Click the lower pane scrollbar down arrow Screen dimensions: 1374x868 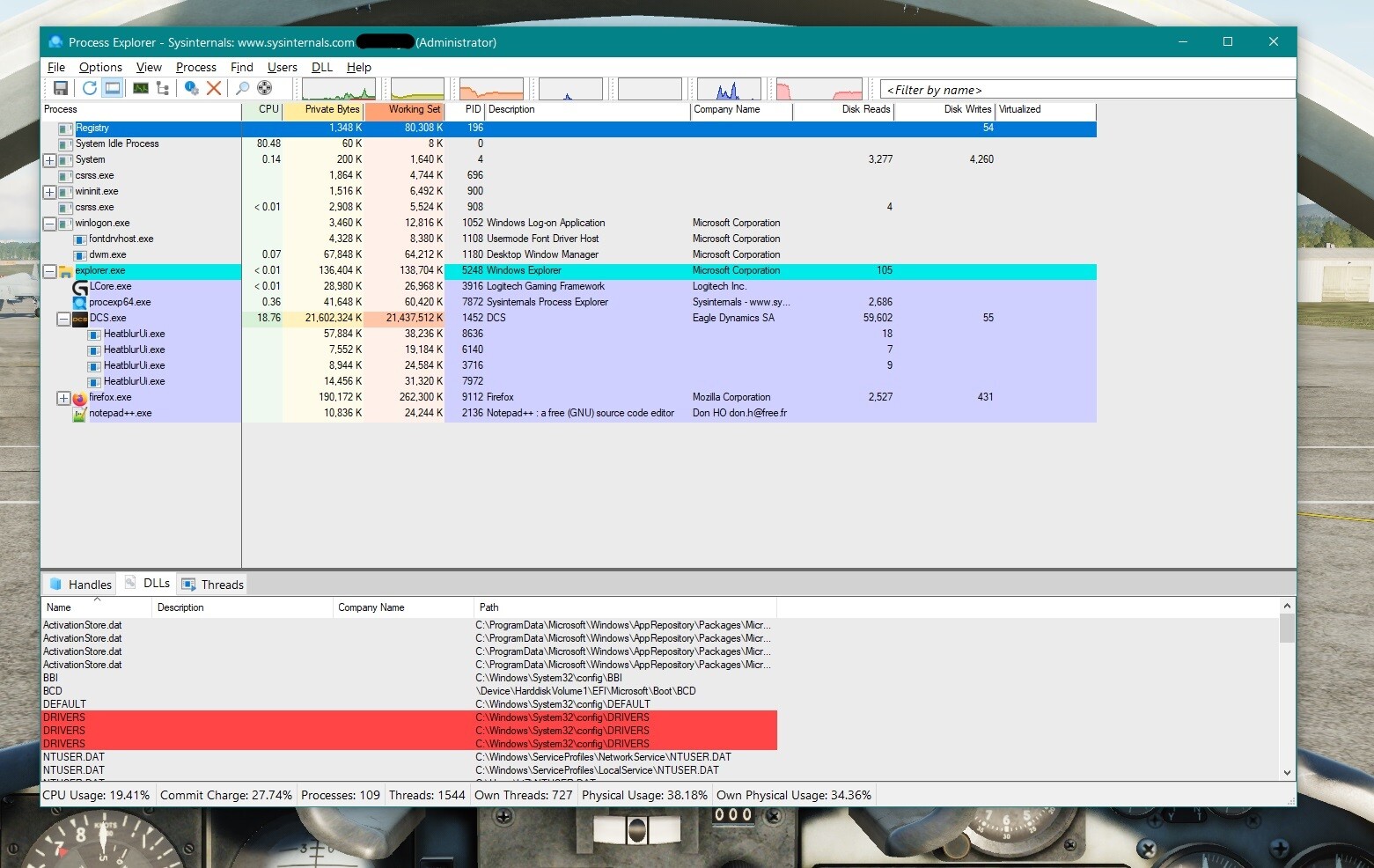click(1288, 773)
